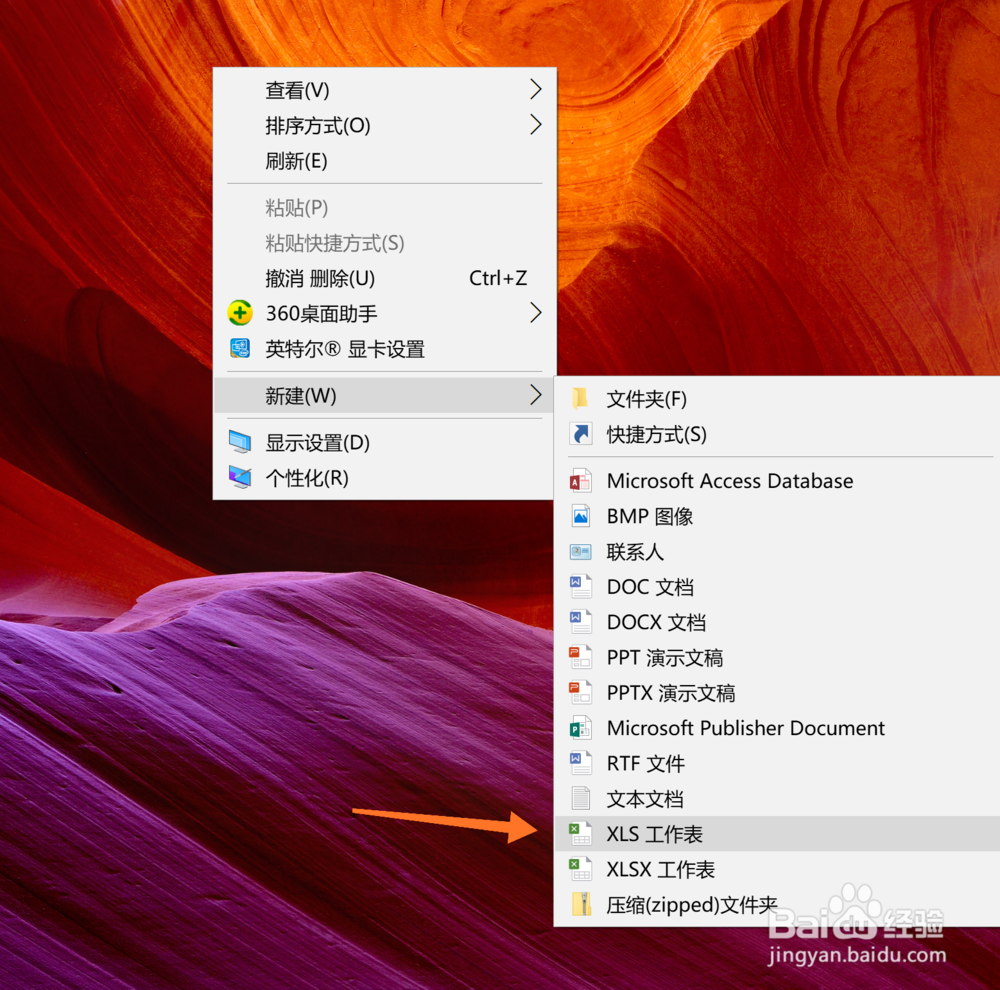
Task: Expand the 新建(W) submenu arrow
Action: [536, 395]
